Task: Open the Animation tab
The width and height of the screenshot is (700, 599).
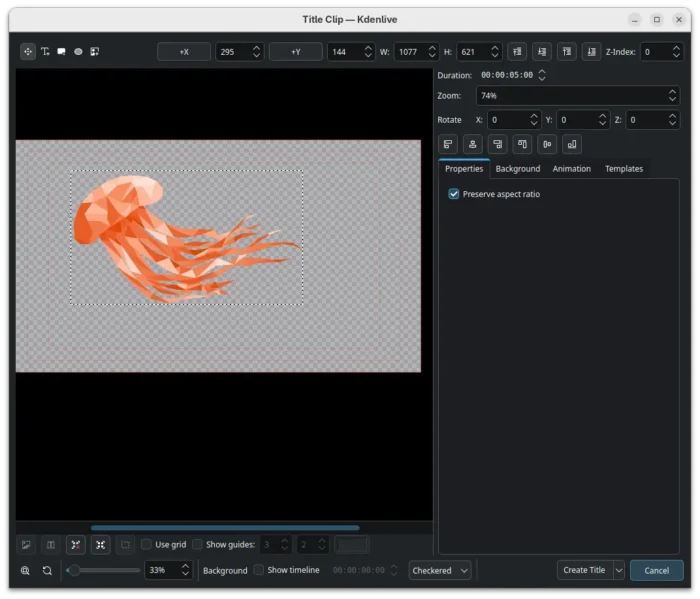Action: point(571,169)
